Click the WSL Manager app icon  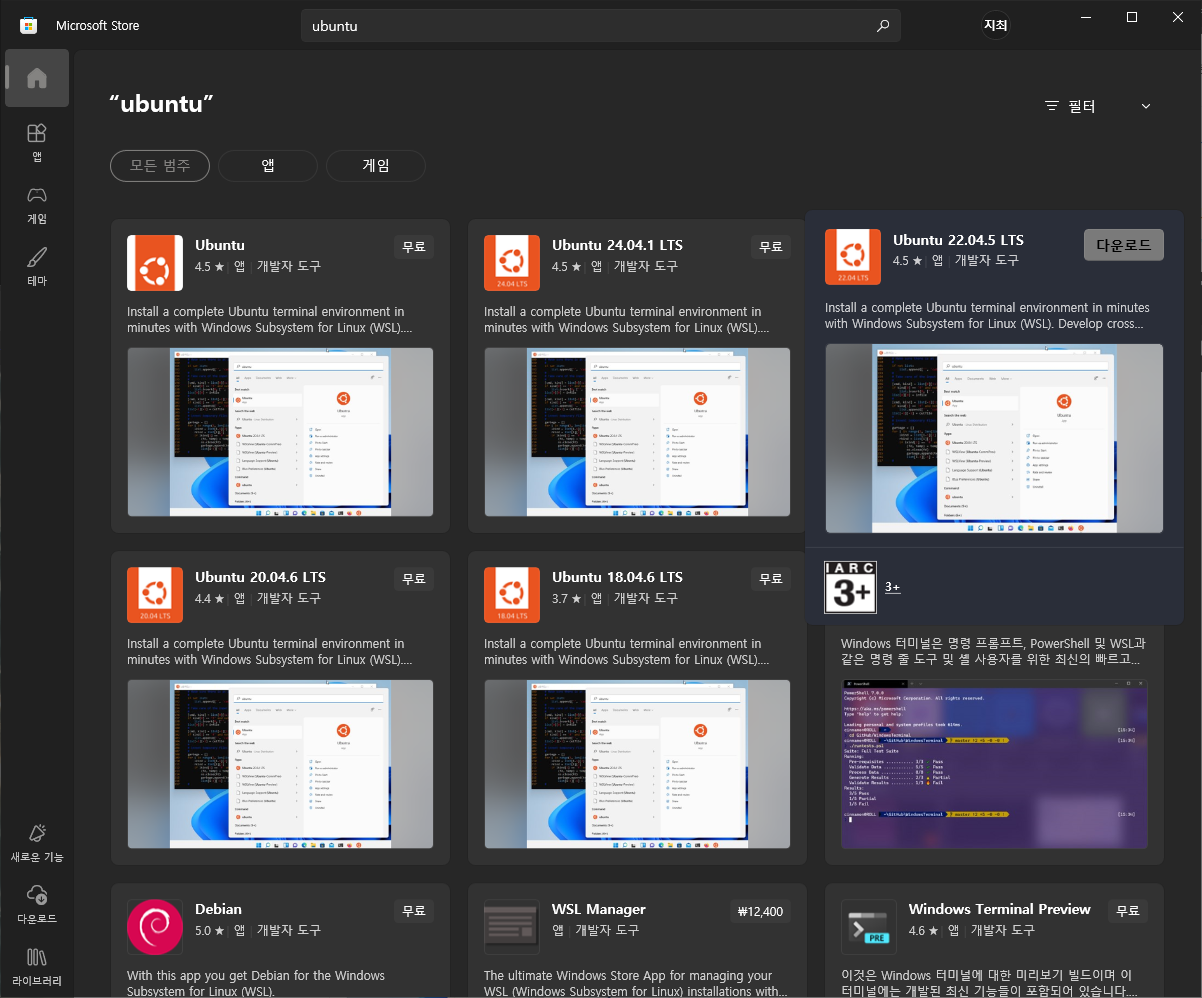pos(512,927)
